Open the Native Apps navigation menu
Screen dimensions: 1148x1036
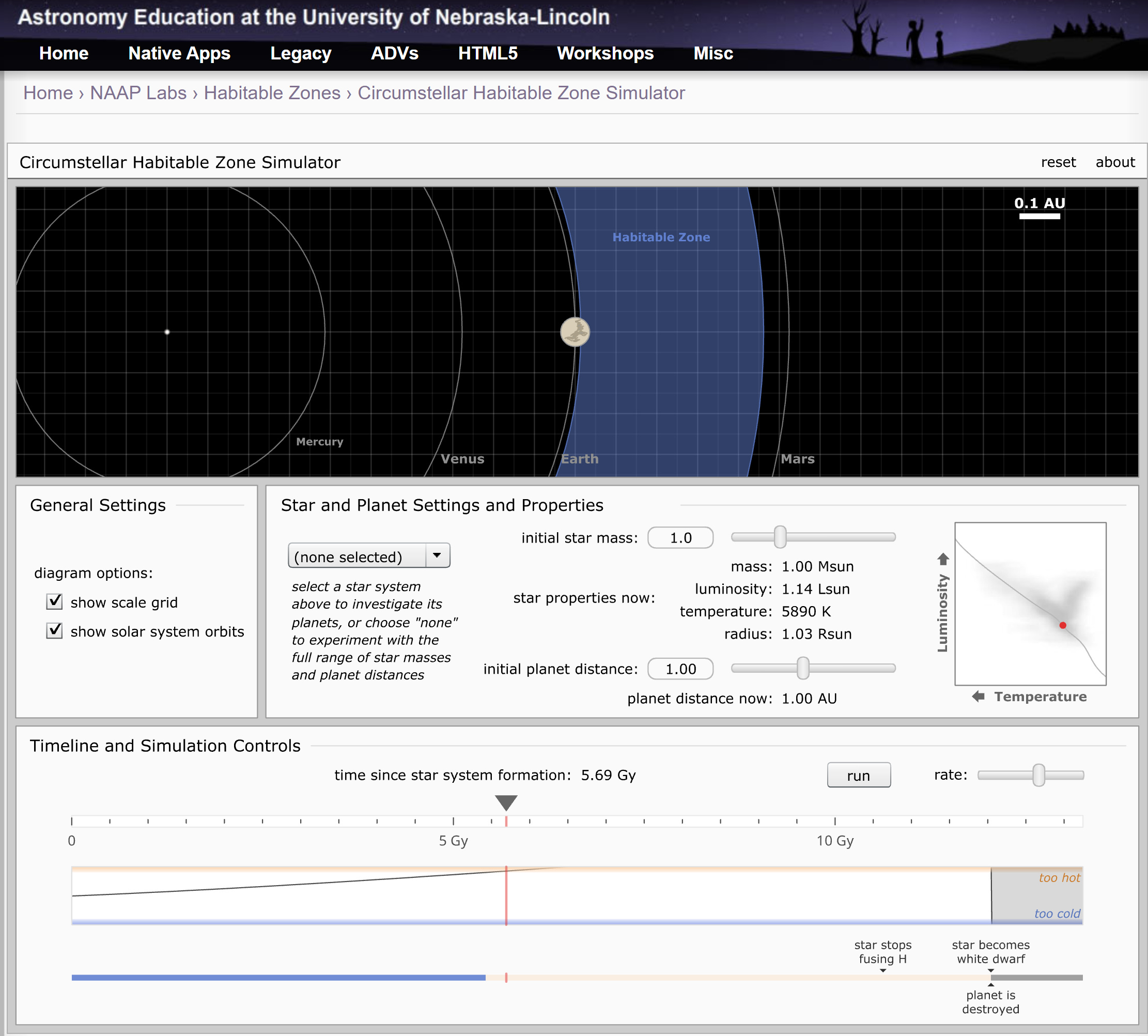click(179, 54)
